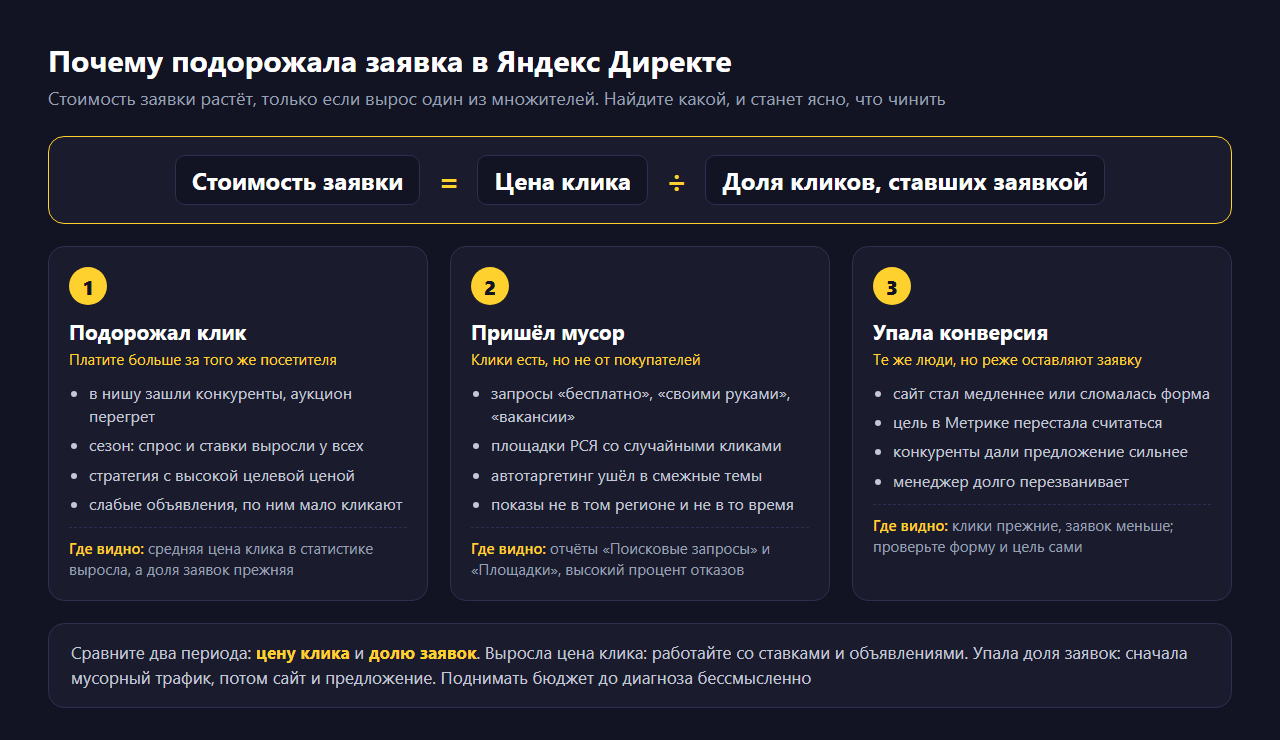Click the title «Почему подорожала заявка в Яндекс Директе»
Screen dimensions: 1280x740
click(x=390, y=62)
